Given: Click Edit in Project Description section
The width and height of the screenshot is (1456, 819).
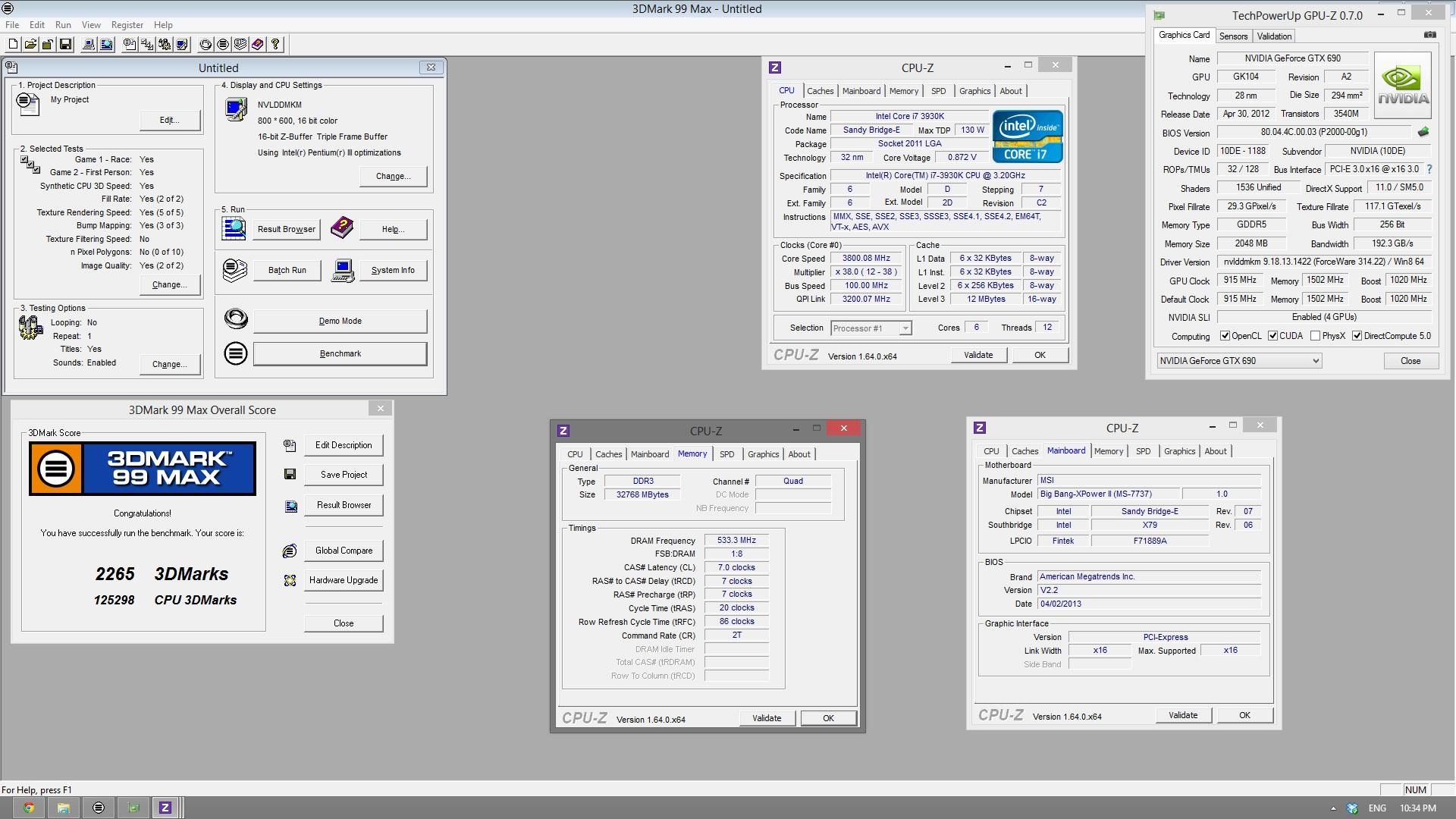Looking at the screenshot, I should [170, 120].
